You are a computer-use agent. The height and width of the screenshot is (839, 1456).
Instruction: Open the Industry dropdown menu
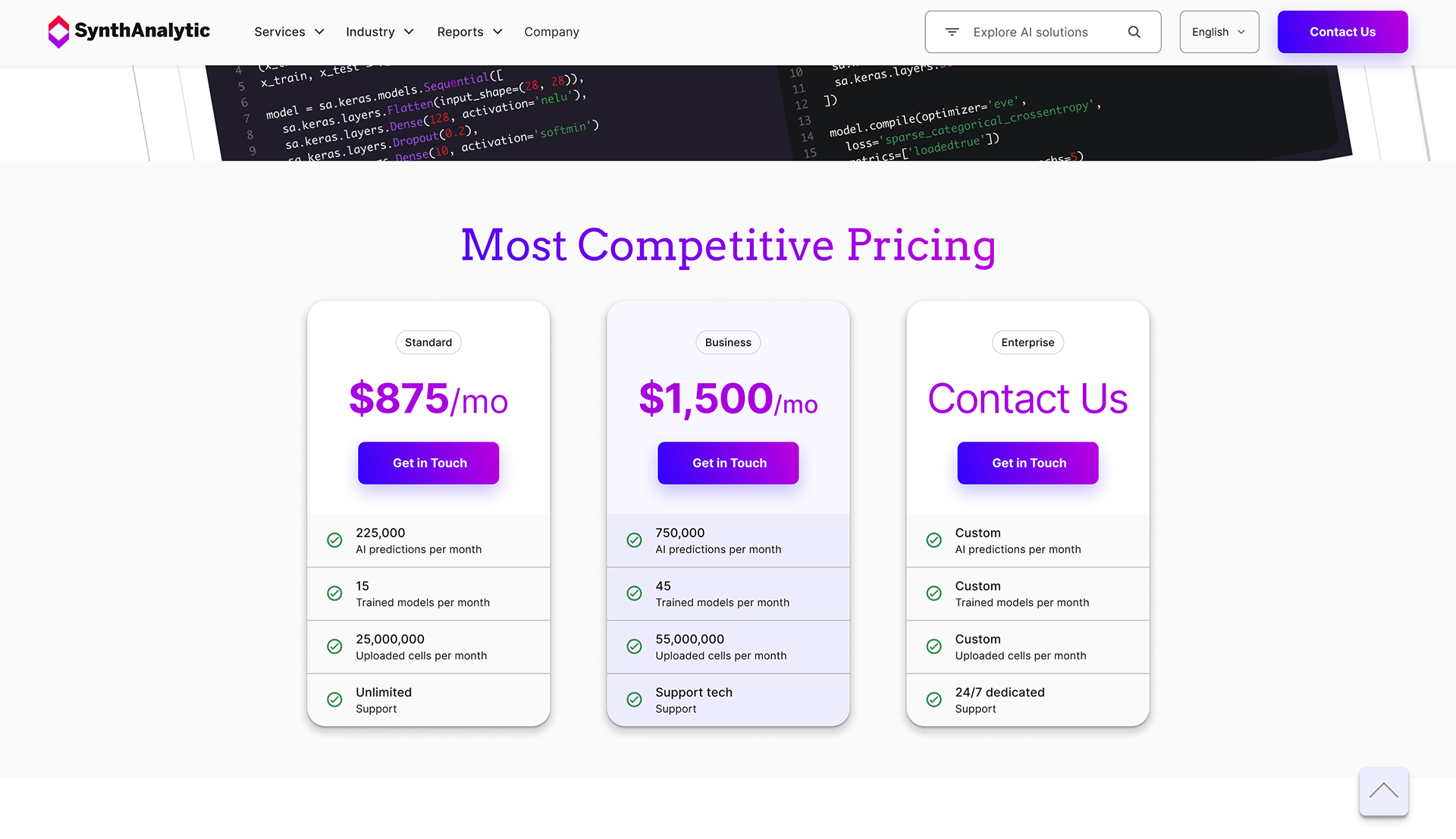tap(379, 32)
